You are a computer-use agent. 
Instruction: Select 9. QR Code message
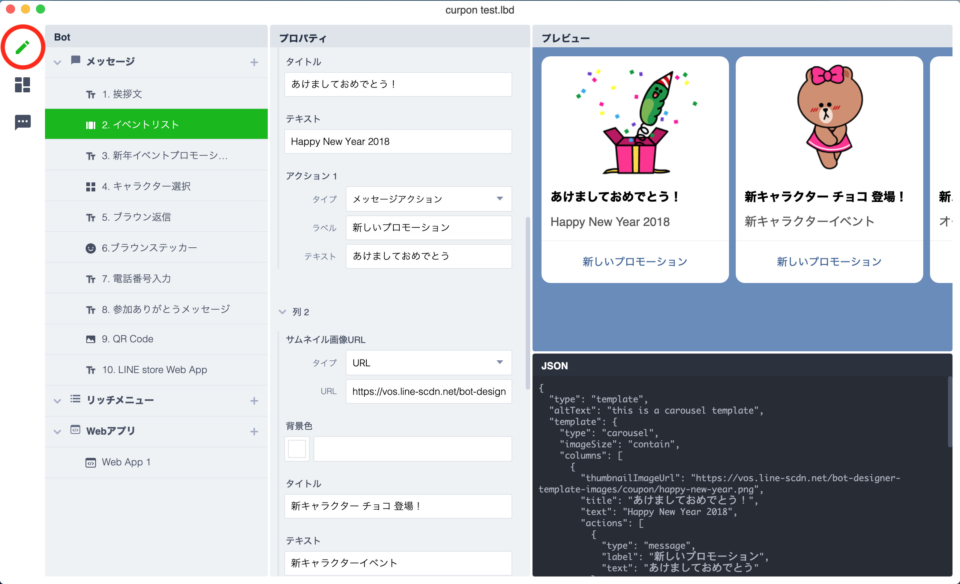156,339
